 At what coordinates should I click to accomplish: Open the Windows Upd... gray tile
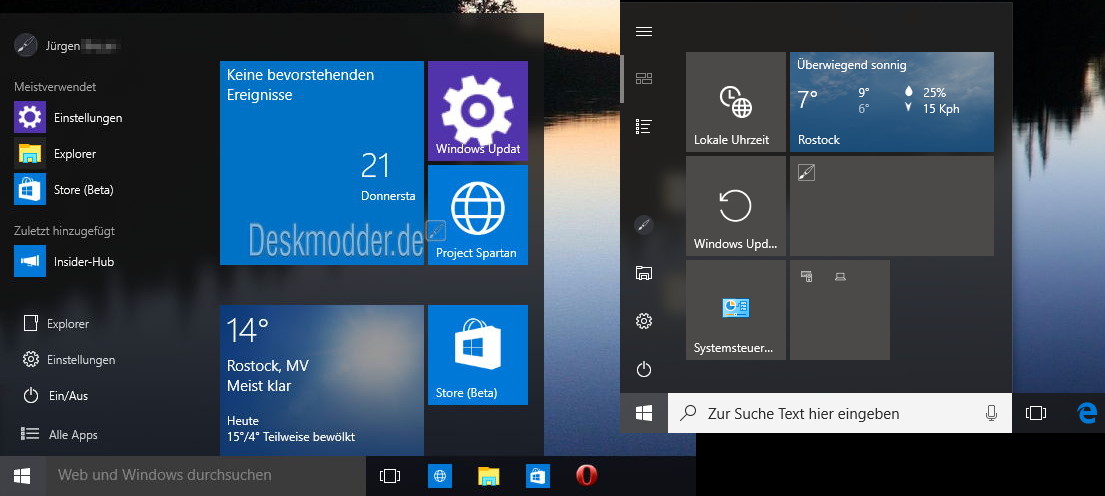click(736, 206)
